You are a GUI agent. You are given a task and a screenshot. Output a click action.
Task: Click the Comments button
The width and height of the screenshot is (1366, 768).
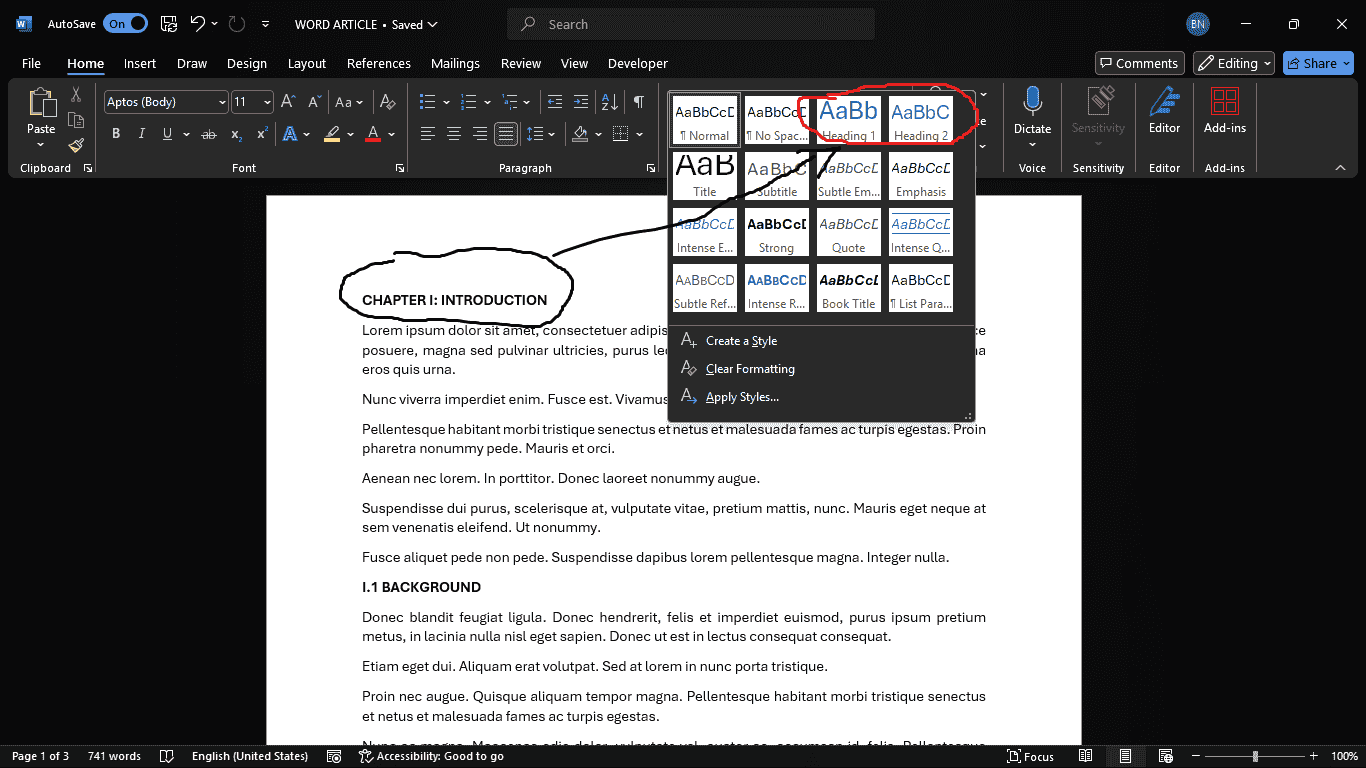coord(1139,63)
